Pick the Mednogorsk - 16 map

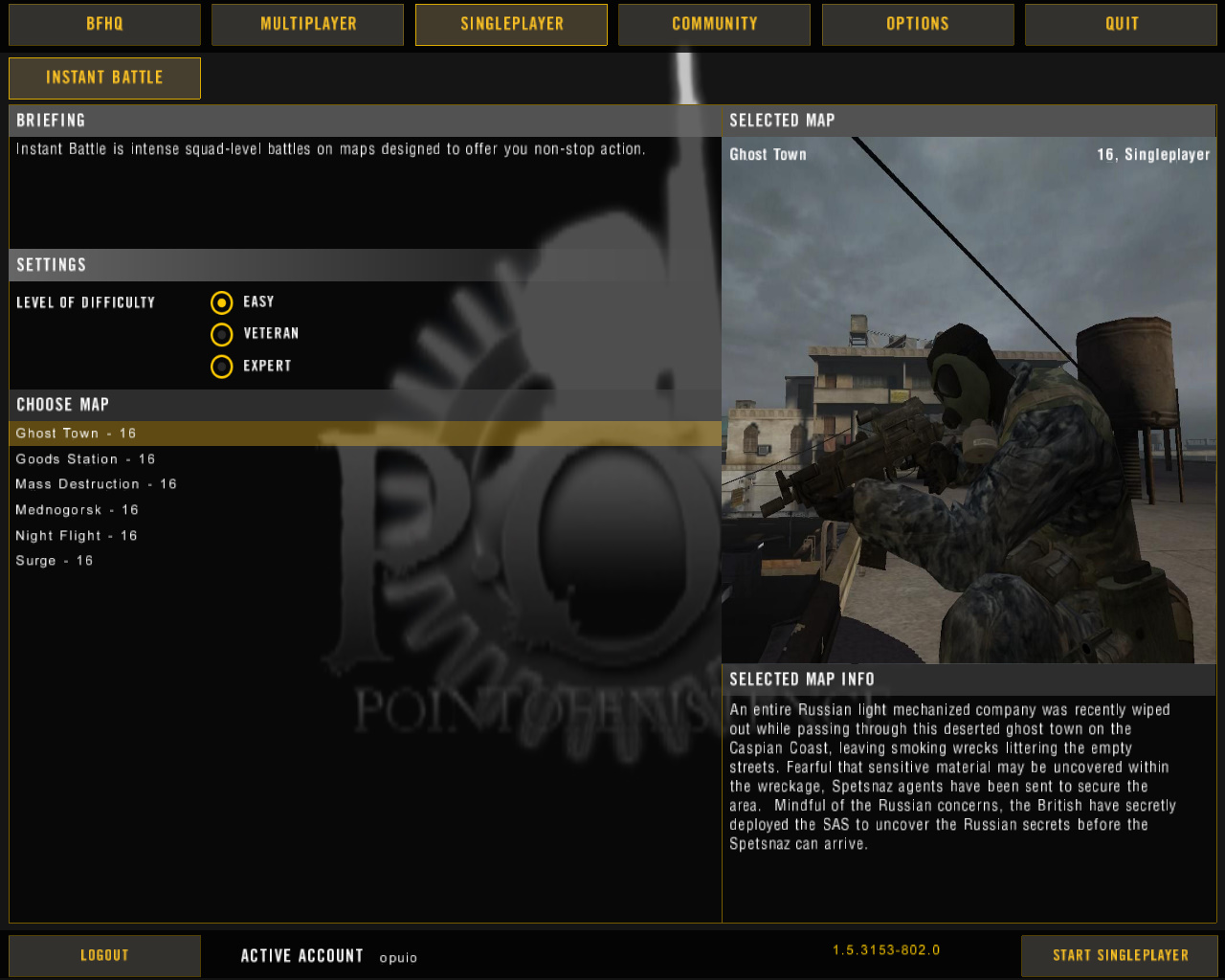tap(365, 510)
